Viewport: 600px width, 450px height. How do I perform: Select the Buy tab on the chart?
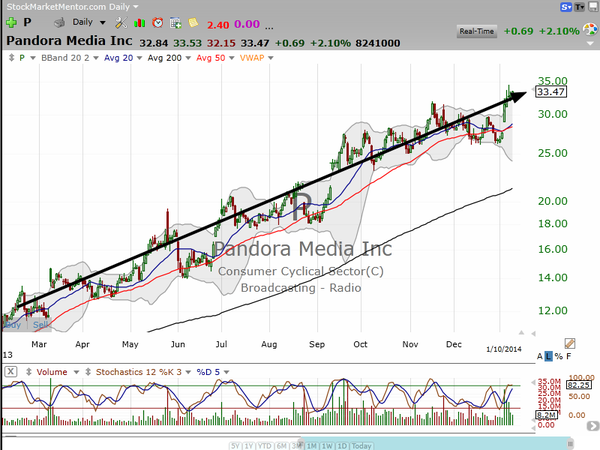(13, 325)
